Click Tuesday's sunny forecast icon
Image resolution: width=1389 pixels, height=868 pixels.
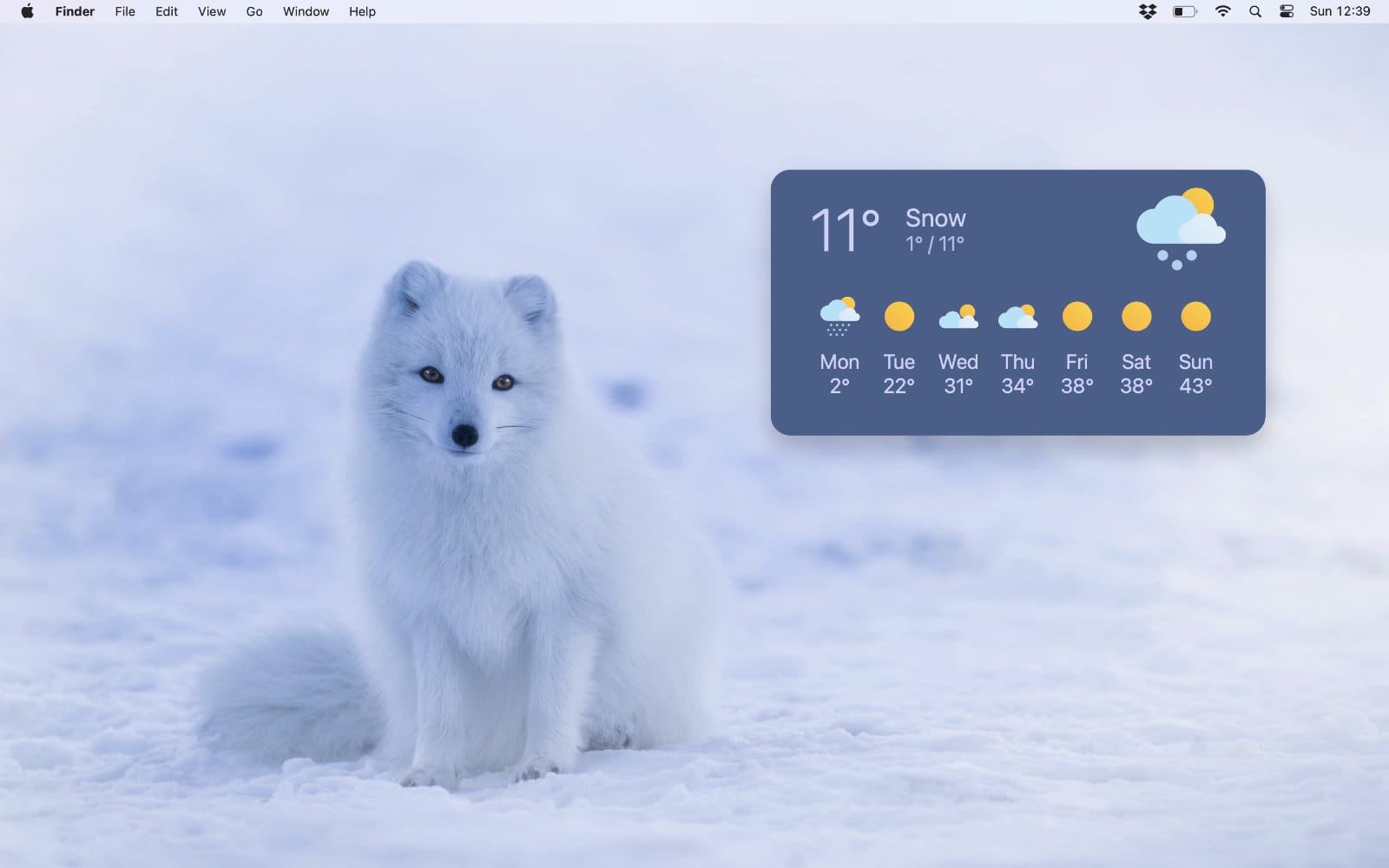click(899, 316)
